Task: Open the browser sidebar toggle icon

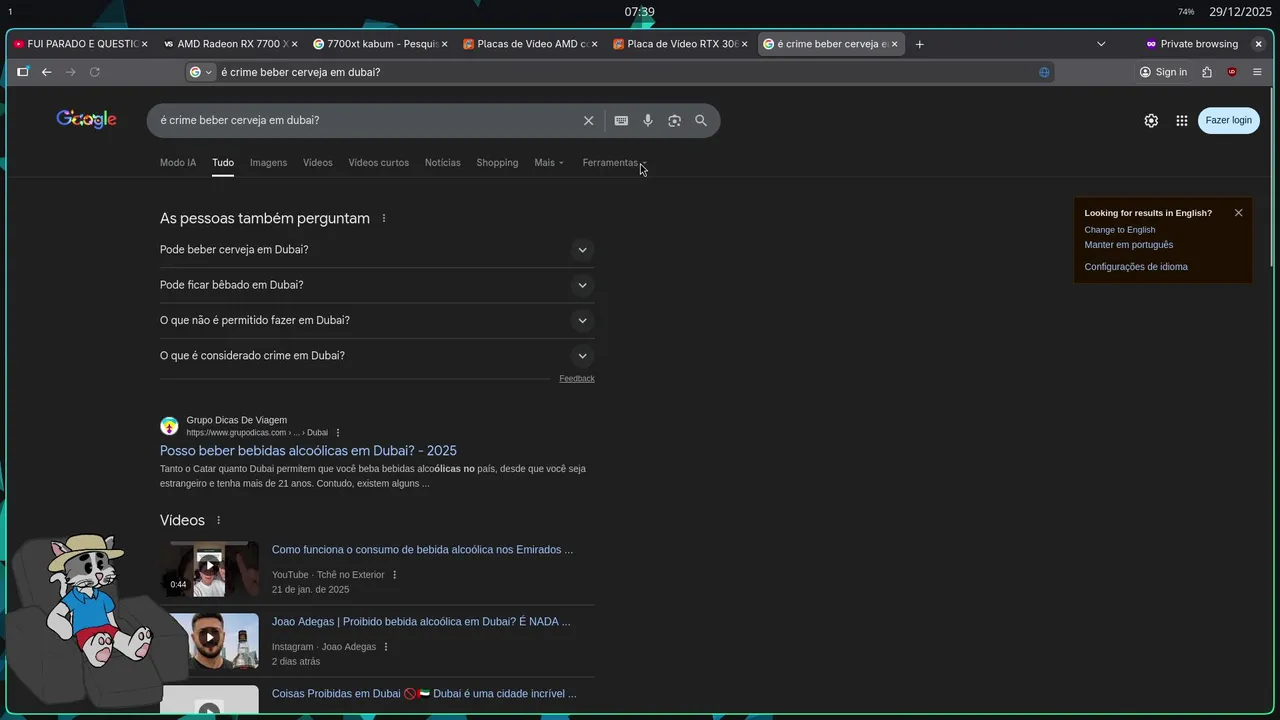Action: 23,72
